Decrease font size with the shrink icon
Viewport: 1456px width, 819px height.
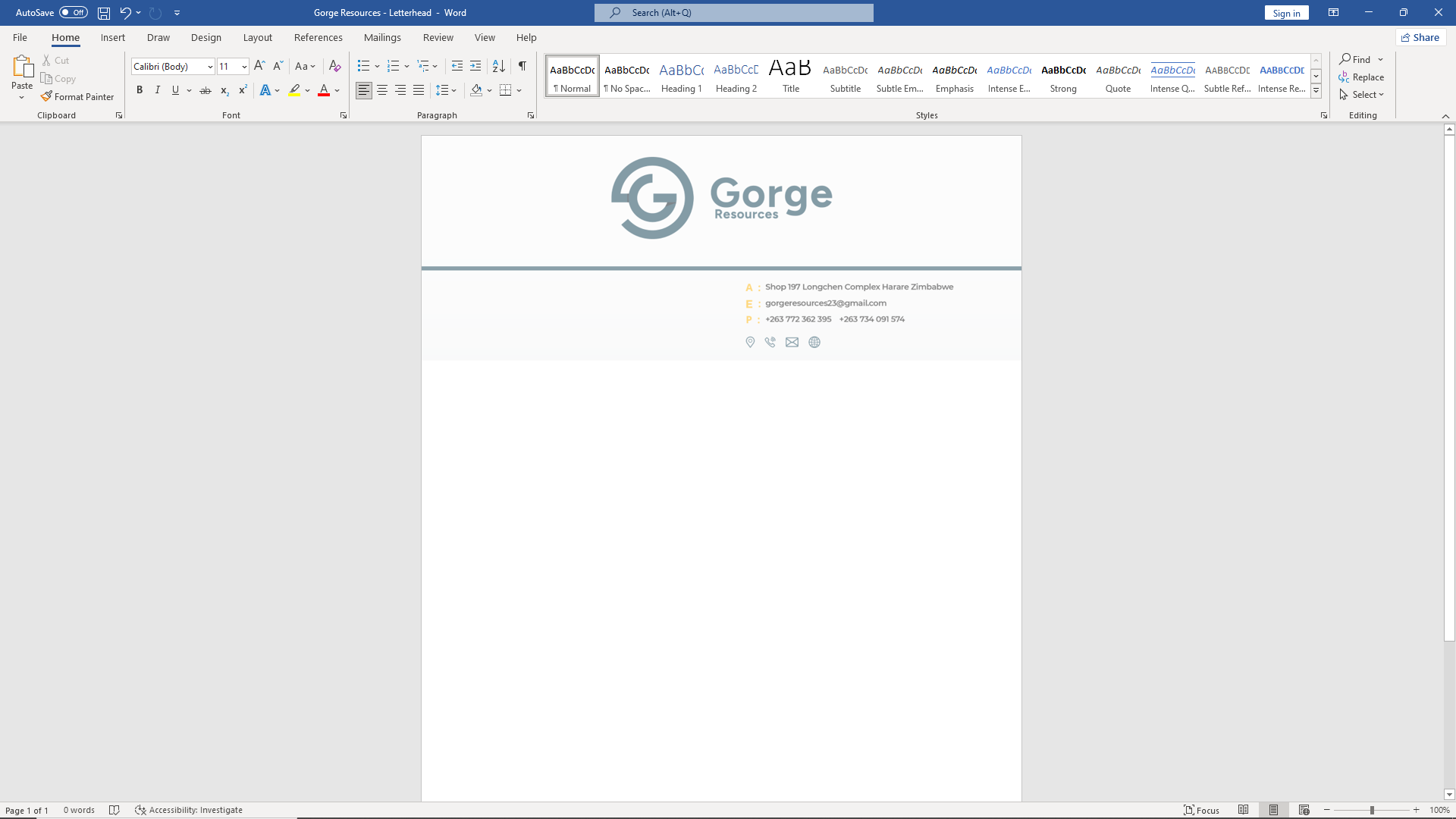(x=278, y=66)
